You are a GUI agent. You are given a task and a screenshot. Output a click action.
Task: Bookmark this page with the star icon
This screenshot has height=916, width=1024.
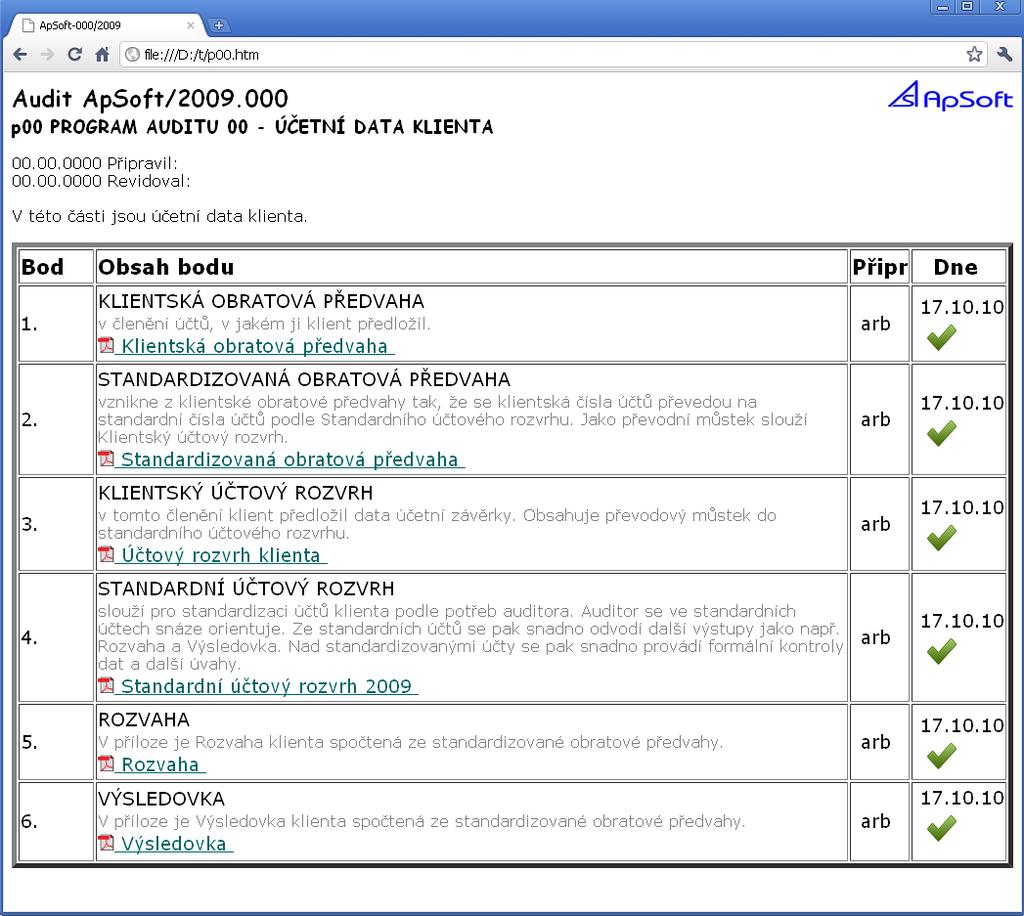974,54
